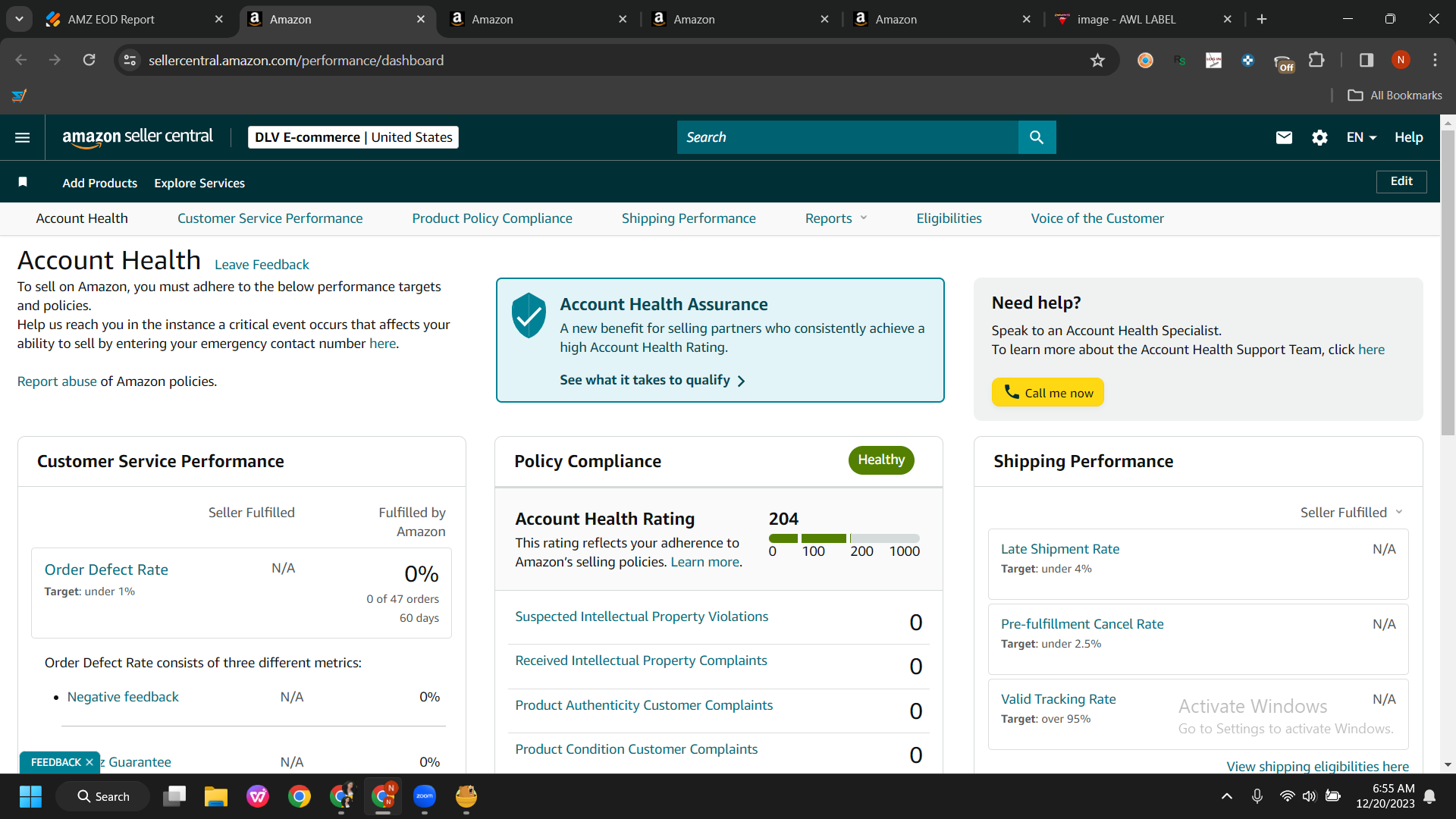Open Eligibilities tab
Image resolution: width=1456 pixels, height=819 pixels.
point(949,218)
